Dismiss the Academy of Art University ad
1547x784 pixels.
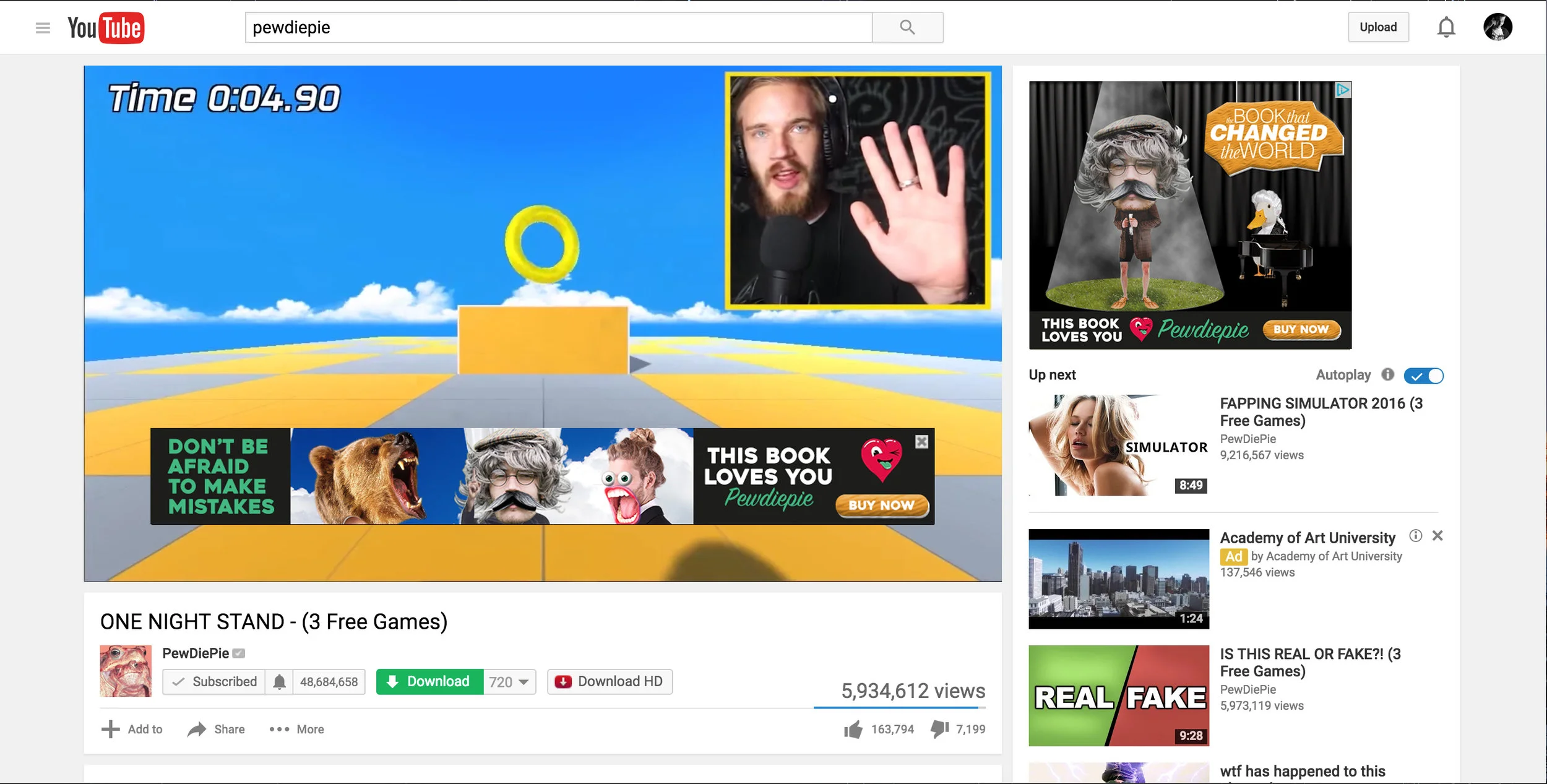tap(1437, 536)
